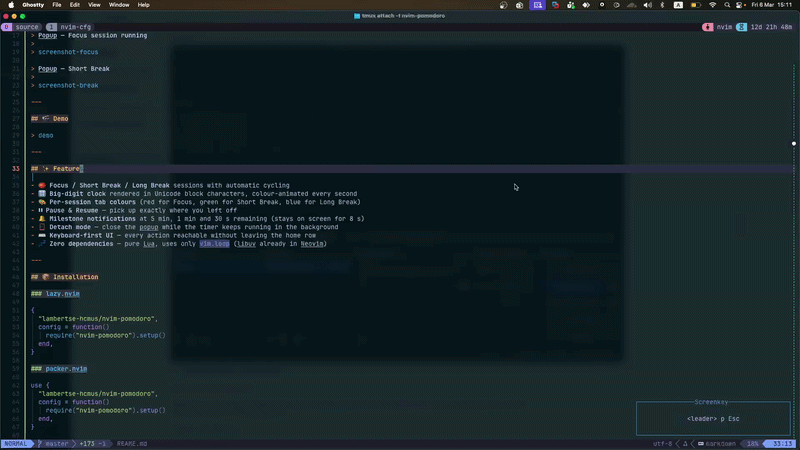Check the battery status icon
800x450 pixels.
695,5
